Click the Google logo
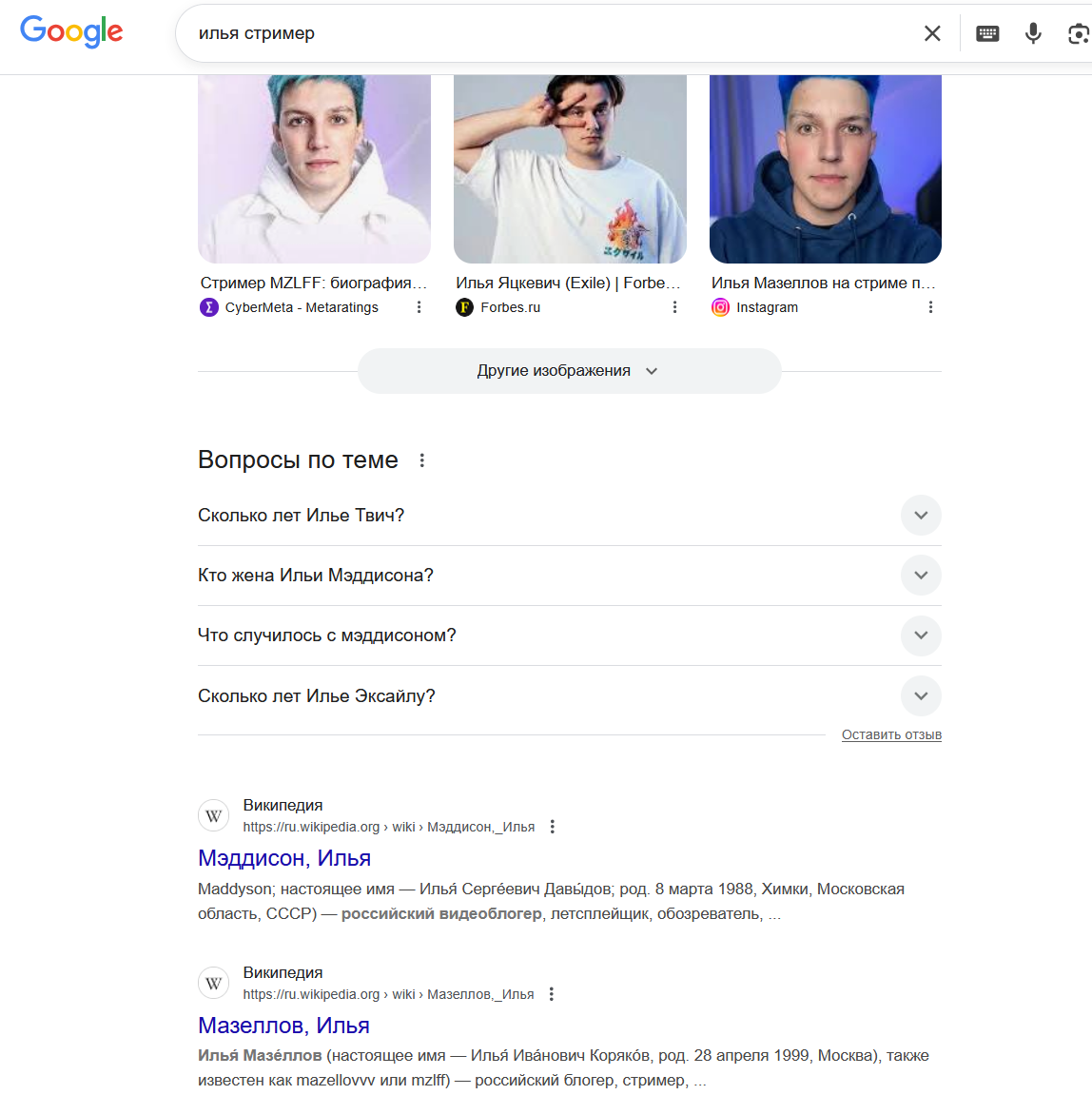This screenshot has width=1092, height=1095. pyautogui.click(x=71, y=31)
